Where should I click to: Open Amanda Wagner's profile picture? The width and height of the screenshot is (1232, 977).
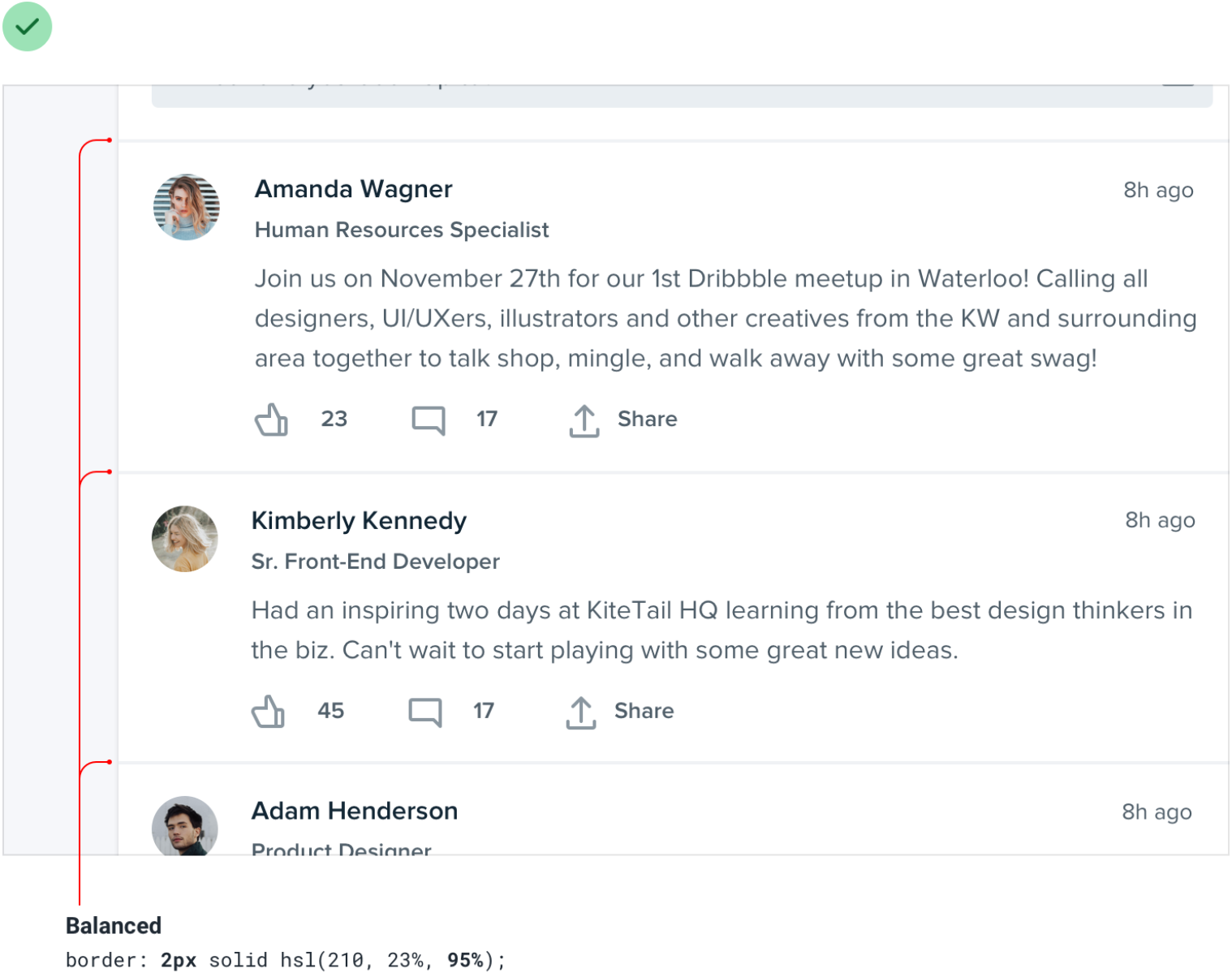[187, 207]
